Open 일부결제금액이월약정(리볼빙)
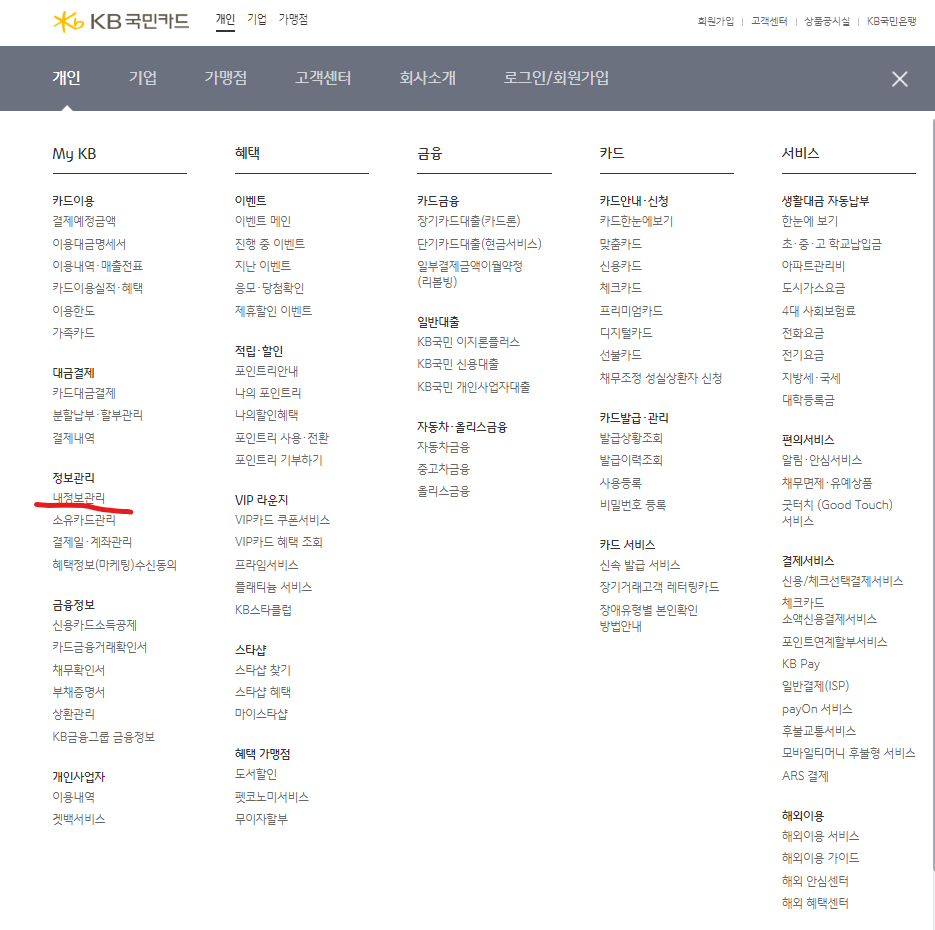This screenshot has width=935, height=930. (470, 274)
